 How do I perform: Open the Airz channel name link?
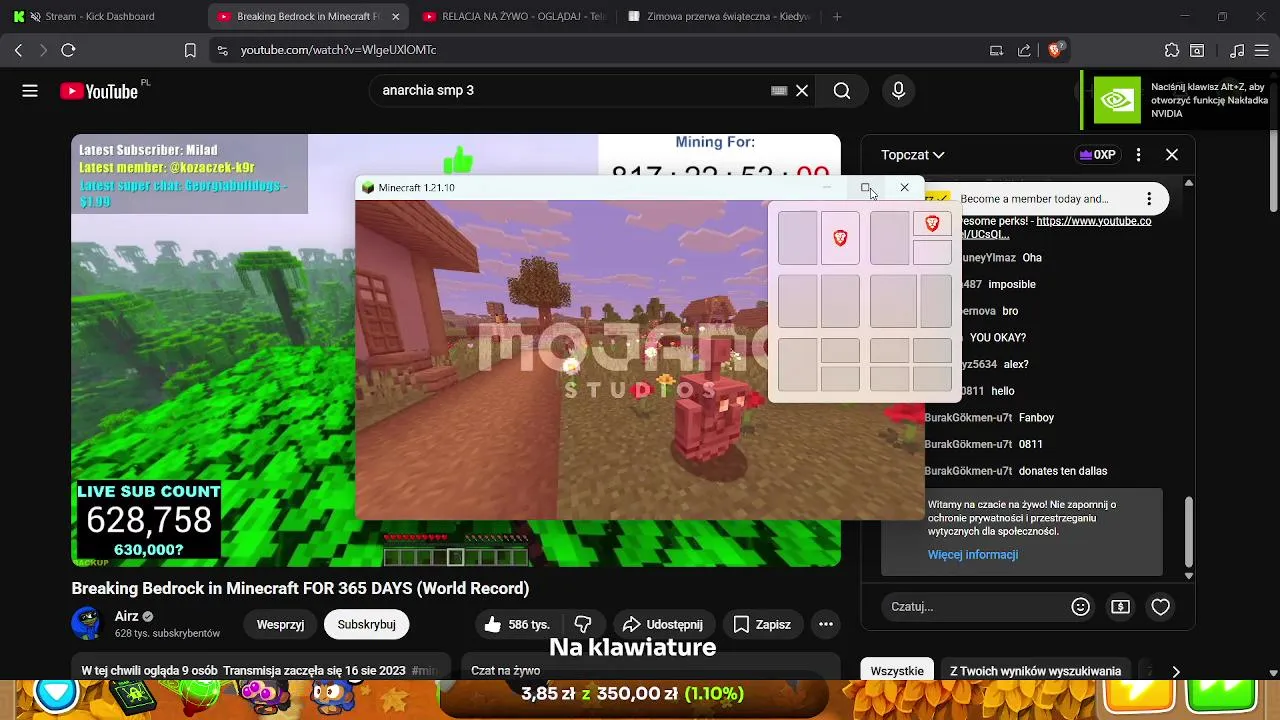[127, 616]
